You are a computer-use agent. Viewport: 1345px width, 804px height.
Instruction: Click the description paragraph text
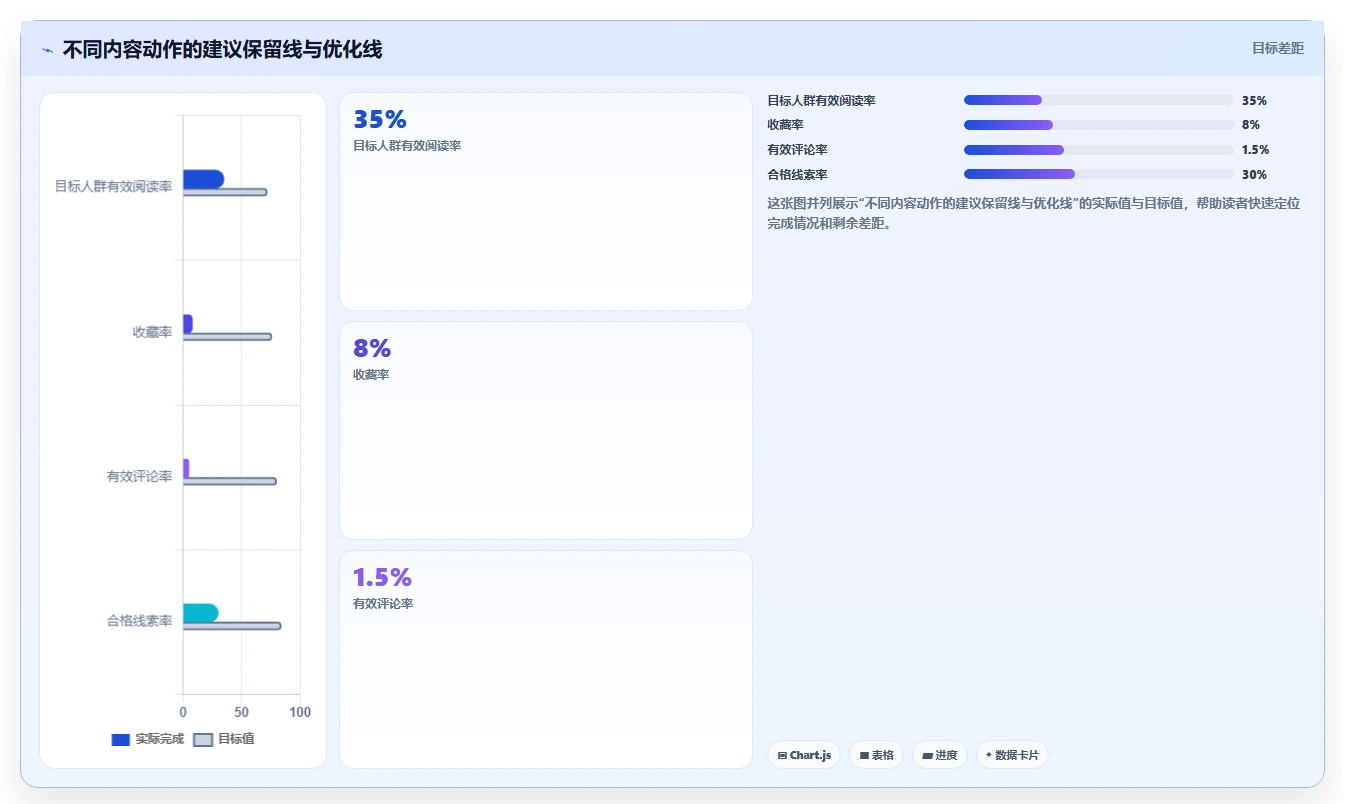(1033, 213)
